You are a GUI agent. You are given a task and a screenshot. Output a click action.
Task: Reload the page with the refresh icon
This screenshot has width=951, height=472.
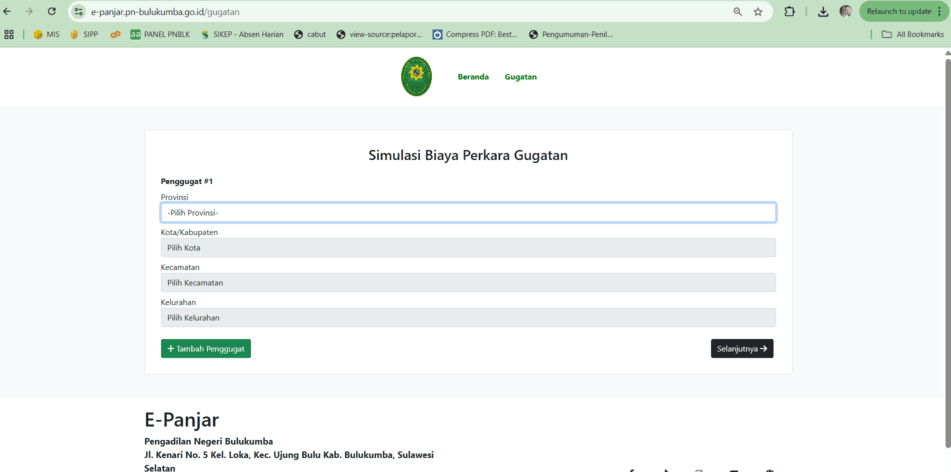(52, 11)
